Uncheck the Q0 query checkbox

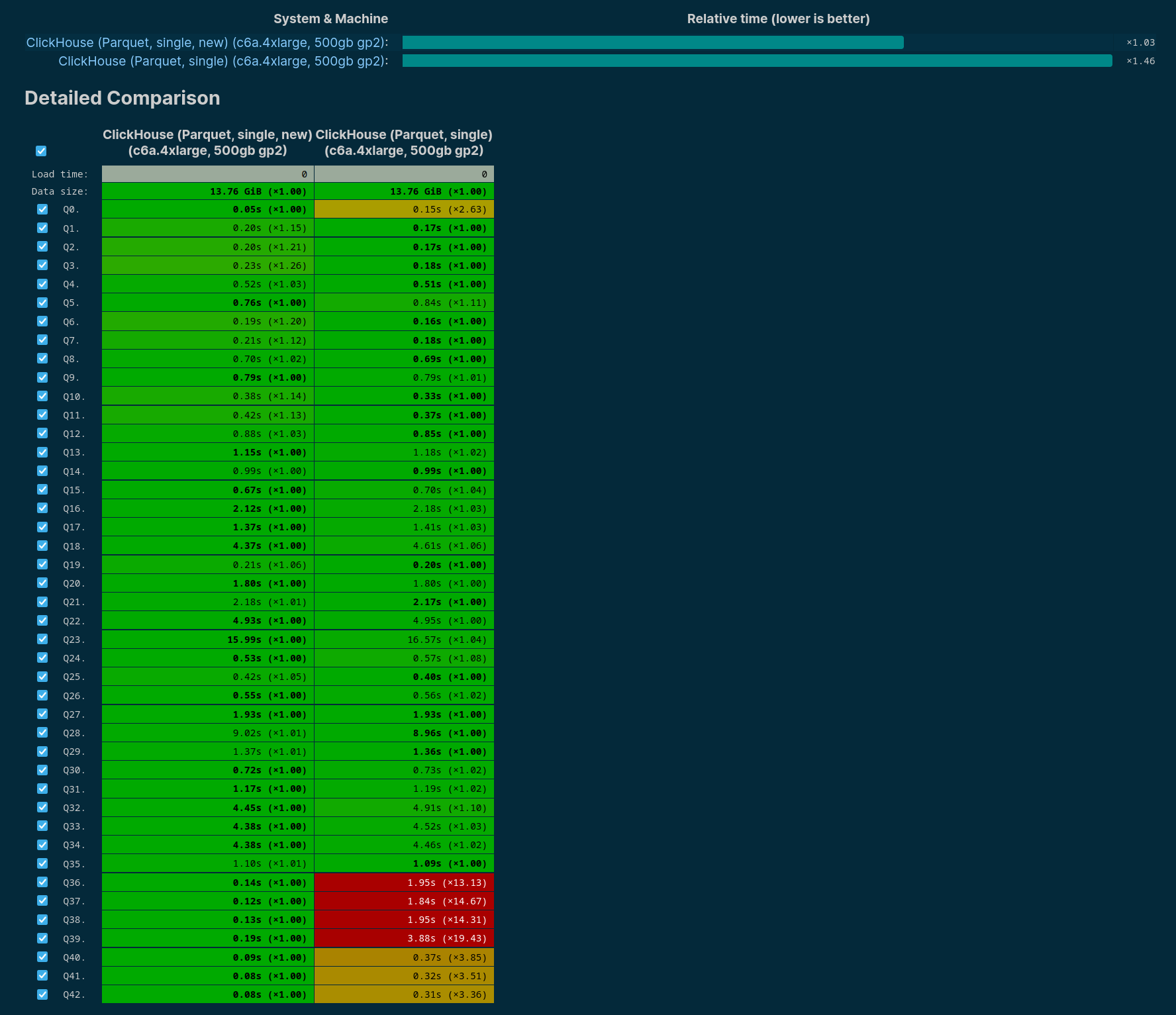click(x=42, y=209)
